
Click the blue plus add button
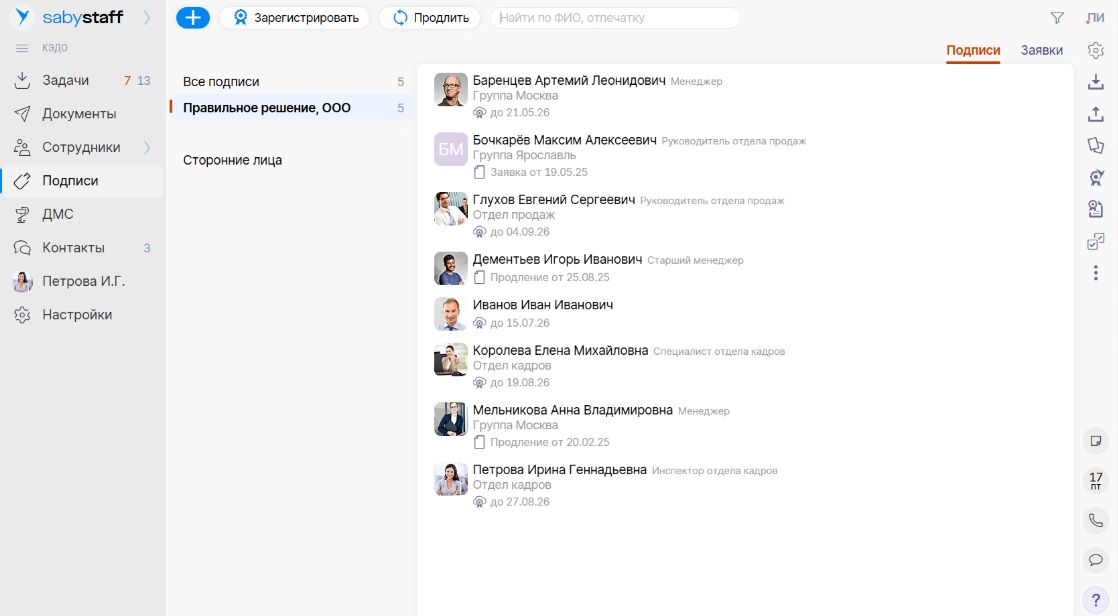coord(193,17)
